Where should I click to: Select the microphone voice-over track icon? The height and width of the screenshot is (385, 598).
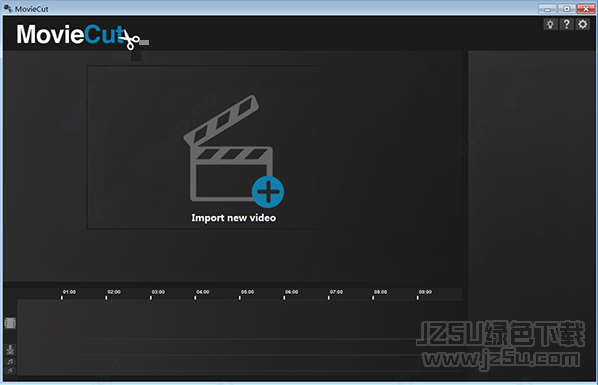(10, 349)
